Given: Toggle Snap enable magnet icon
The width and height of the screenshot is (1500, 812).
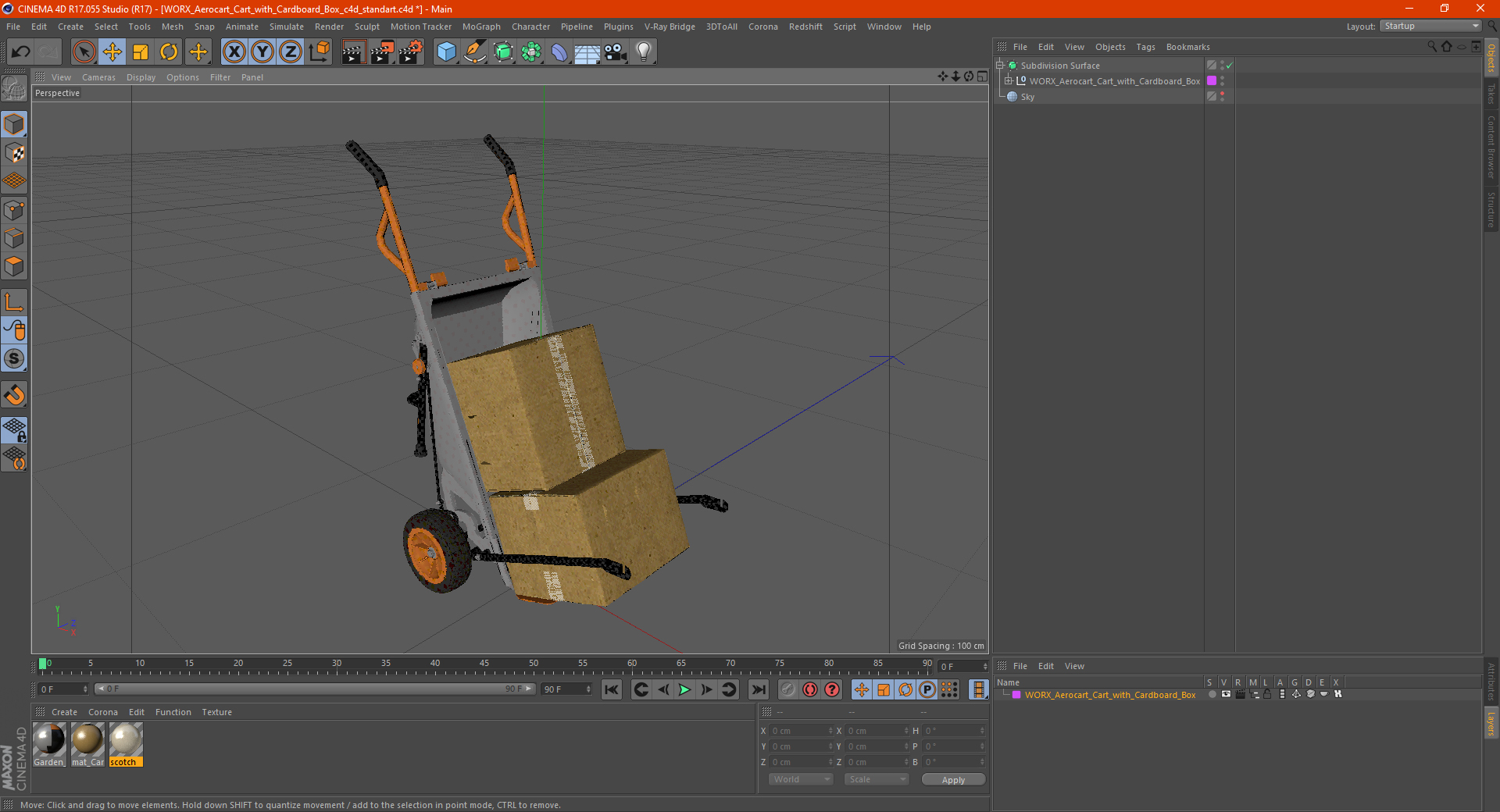Looking at the screenshot, I should pos(14,395).
